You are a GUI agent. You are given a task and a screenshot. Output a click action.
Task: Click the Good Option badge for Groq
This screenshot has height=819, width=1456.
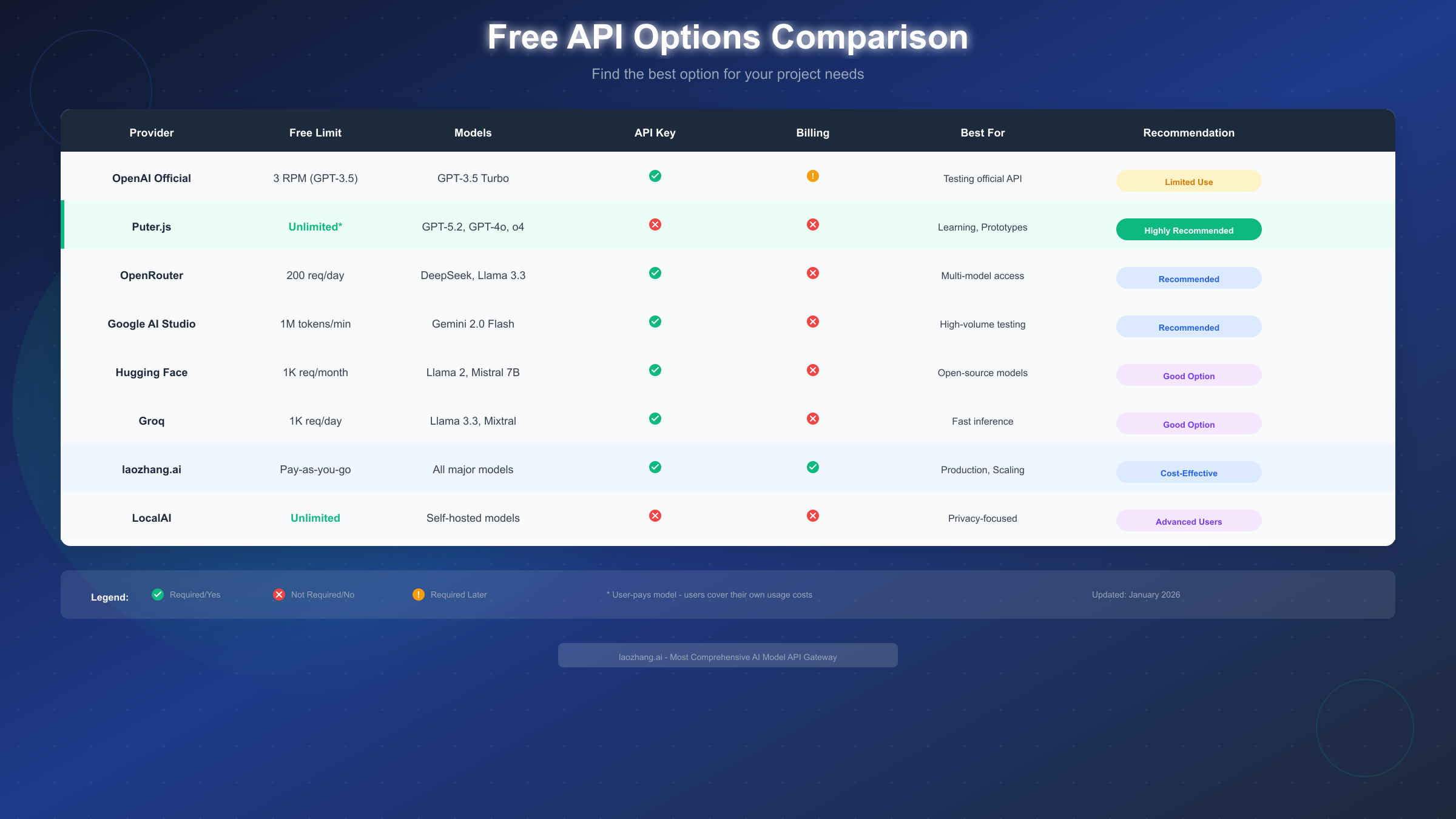pyautogui.click(x=1188, y=423)
